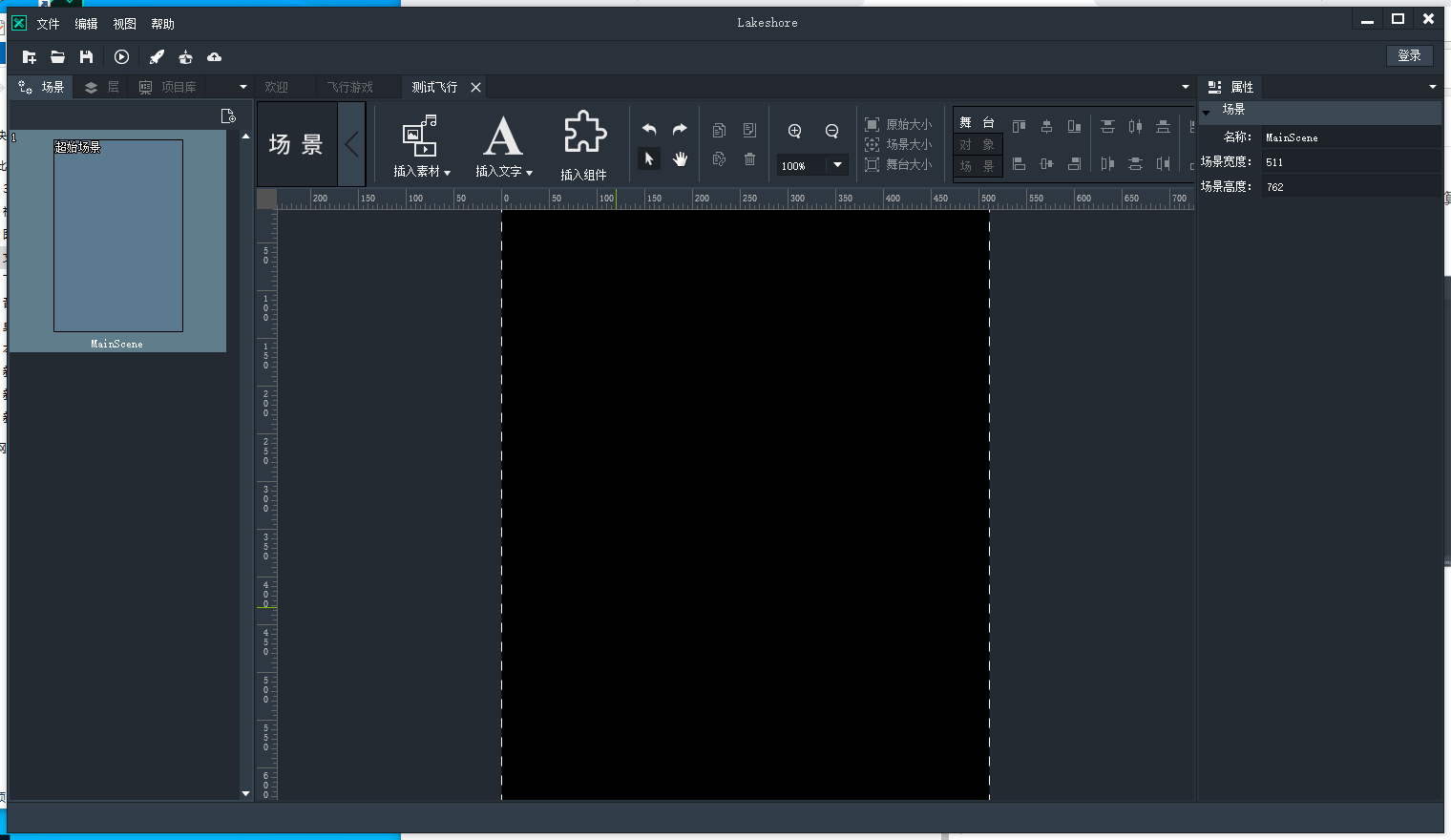Click the 场景高度 field showing 762
This screenshot has width=1451, height=840.
[x=1351, y=187]
